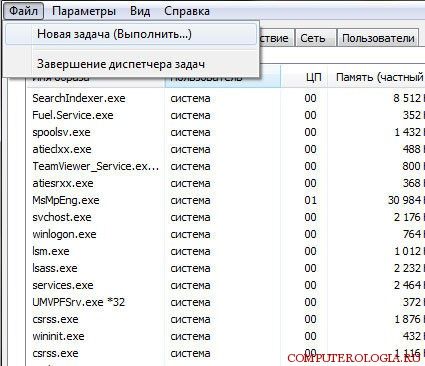Select the wininit.exe process
Viewport: 425px width, 366px height.
(x=58, y=336)
